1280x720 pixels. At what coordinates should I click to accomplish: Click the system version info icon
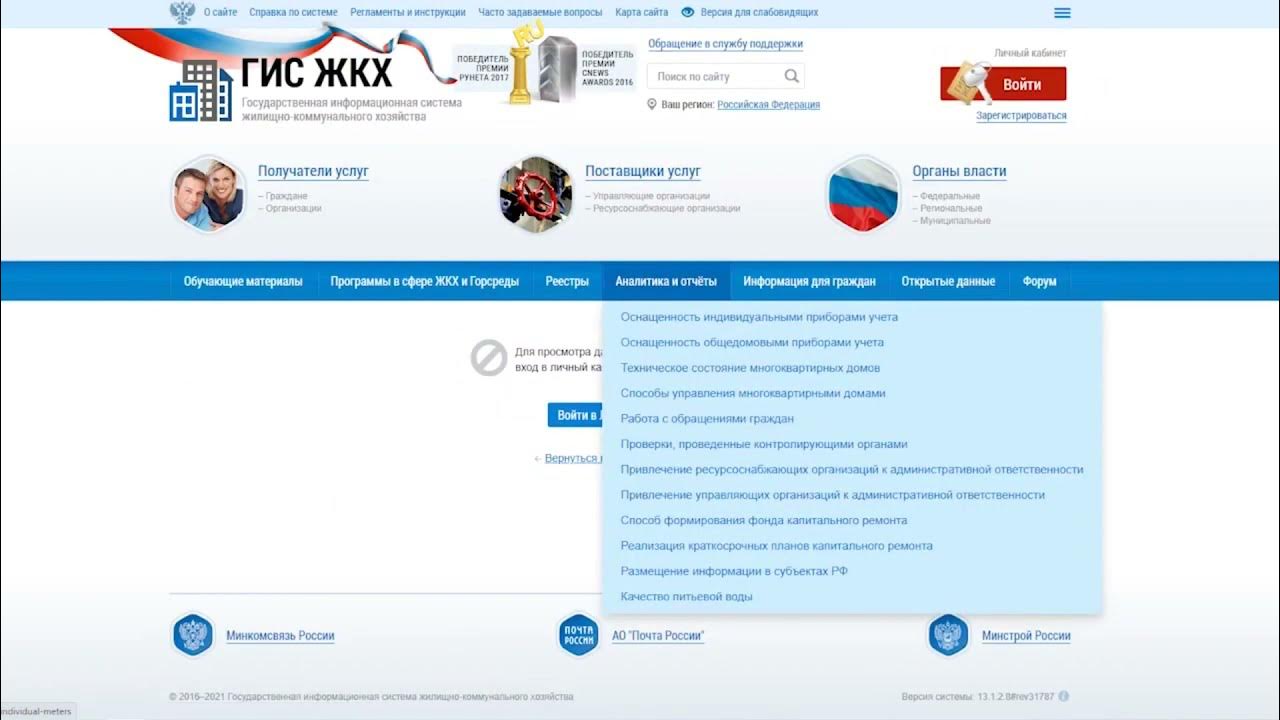click(1064, 696)
